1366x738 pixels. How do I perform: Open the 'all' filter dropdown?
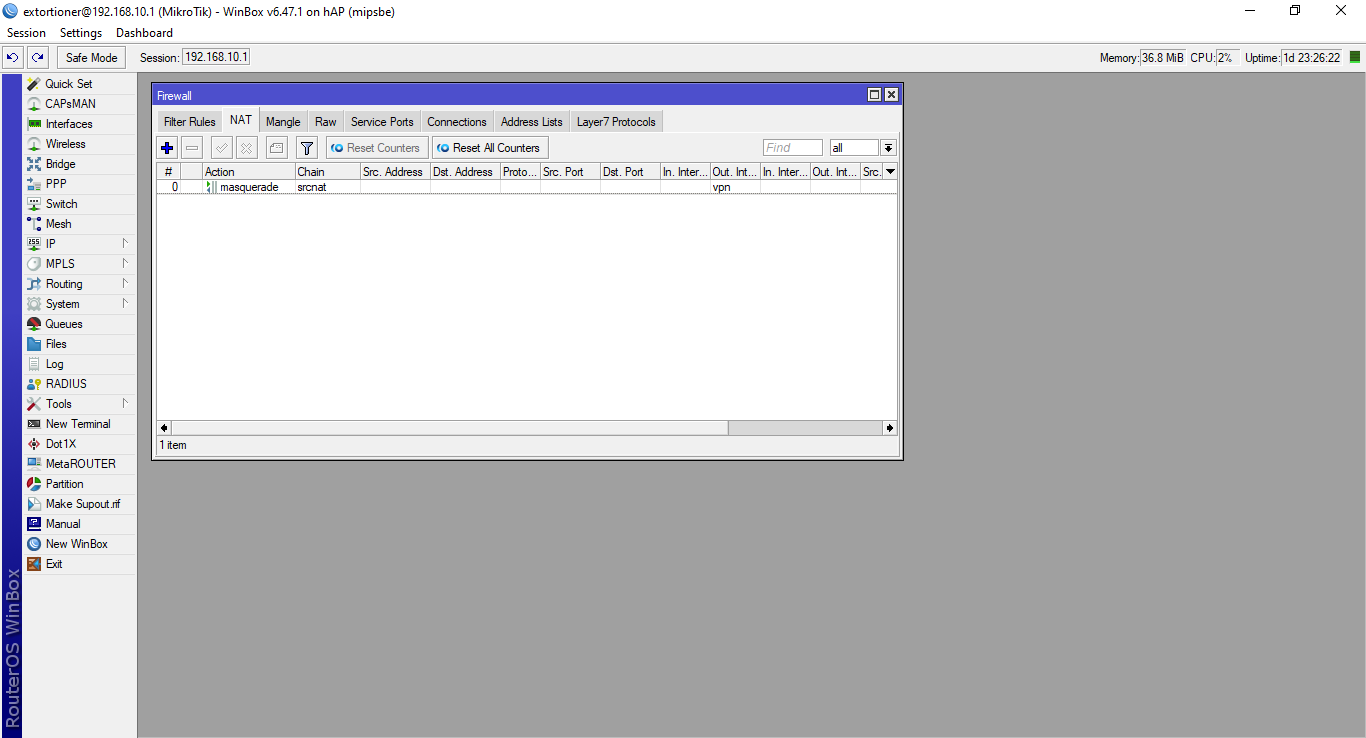pos(888,148)
